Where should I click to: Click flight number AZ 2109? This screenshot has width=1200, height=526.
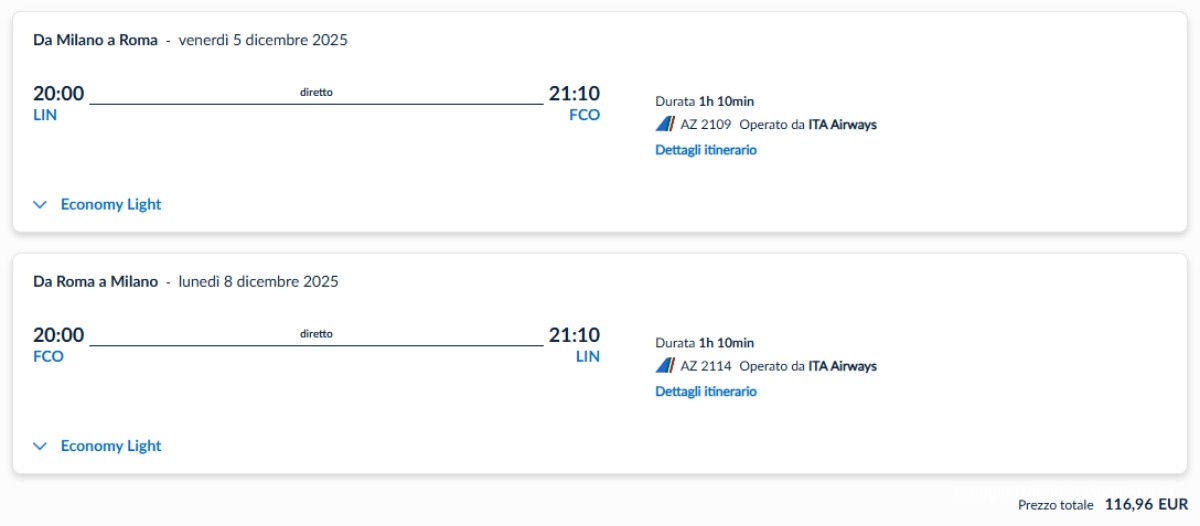coord(706,125)
